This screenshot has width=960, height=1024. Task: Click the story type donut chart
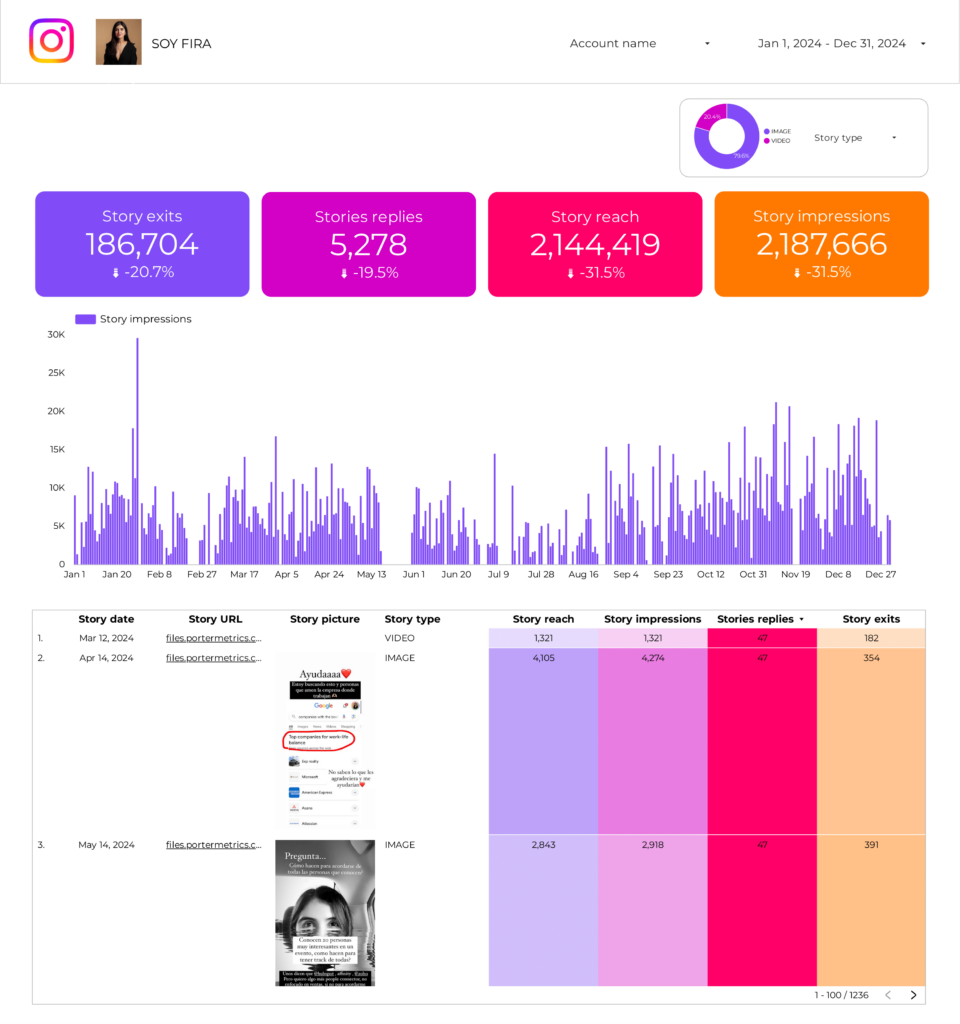tap(727, 136)
